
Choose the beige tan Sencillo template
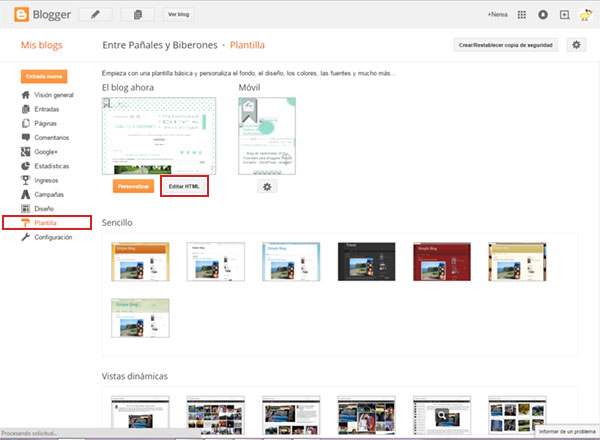(517, 262)
